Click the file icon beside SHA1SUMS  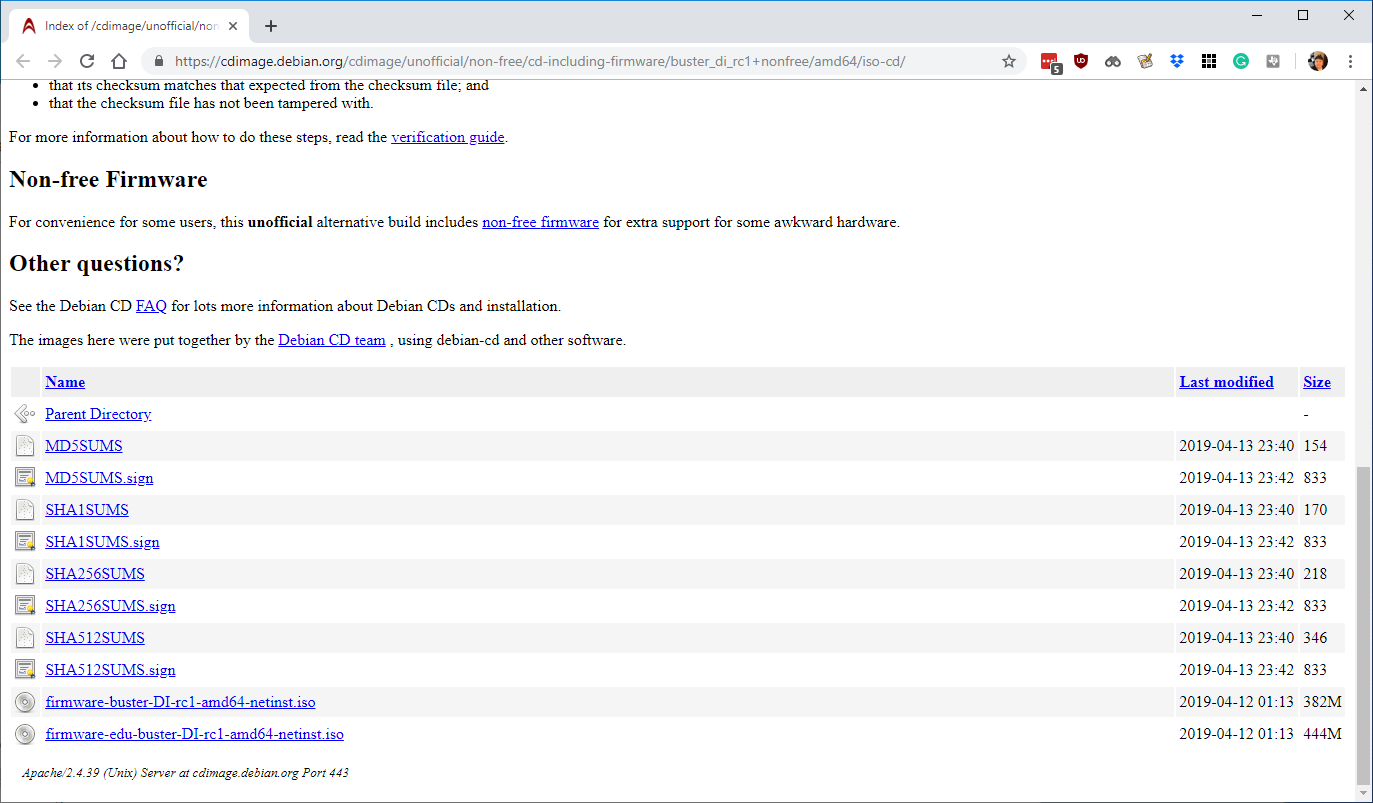pos(25,510)
